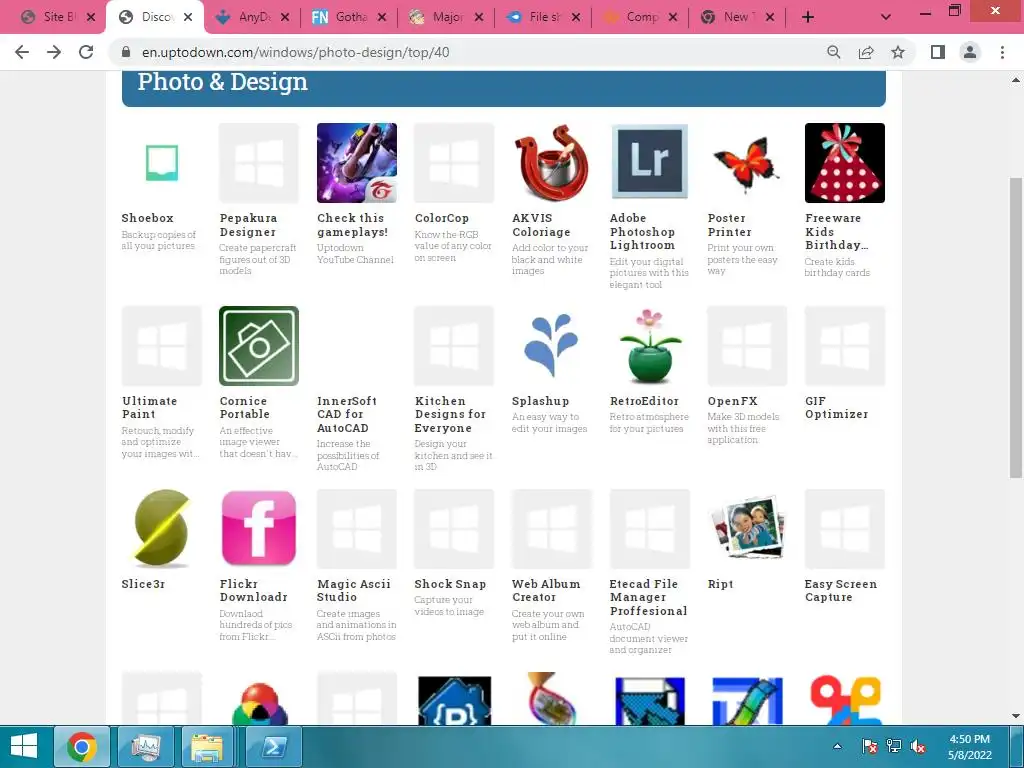Expand the tab search chevron
The image size is (1024, 768).
tap(886, 17)
